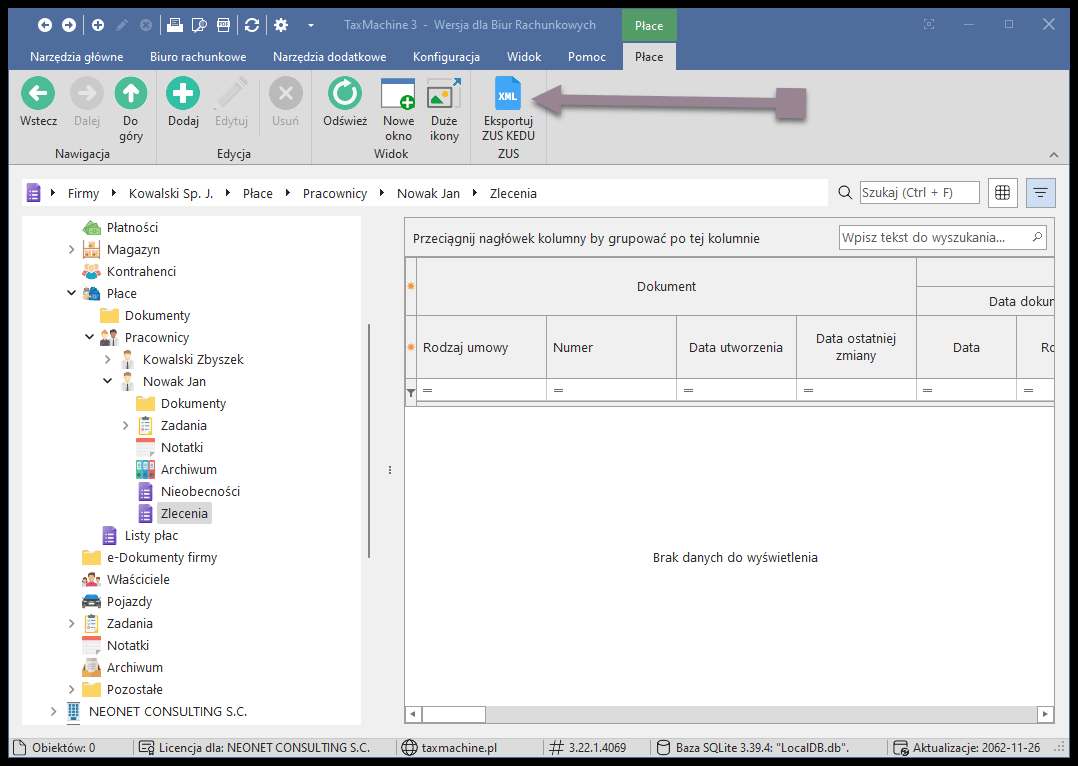Click the green Odśwież refresh icon

click(345, 94)
